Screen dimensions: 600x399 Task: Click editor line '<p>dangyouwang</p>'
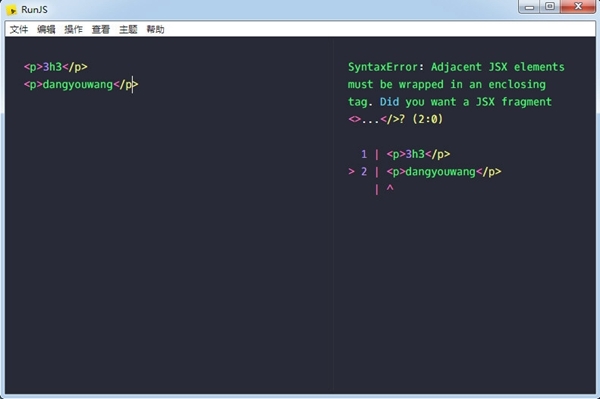tap(81, 85)
